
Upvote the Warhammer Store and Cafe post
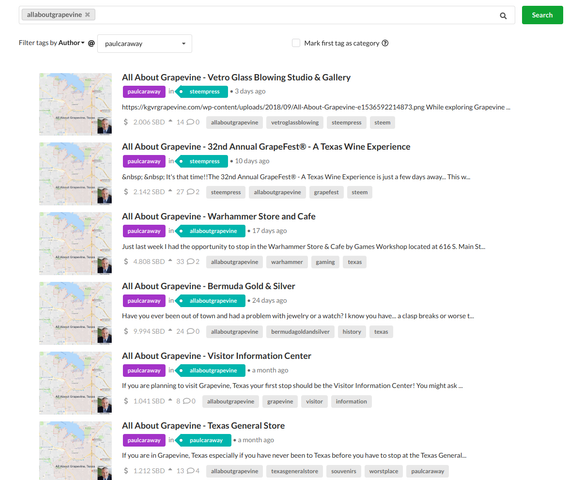170,261
